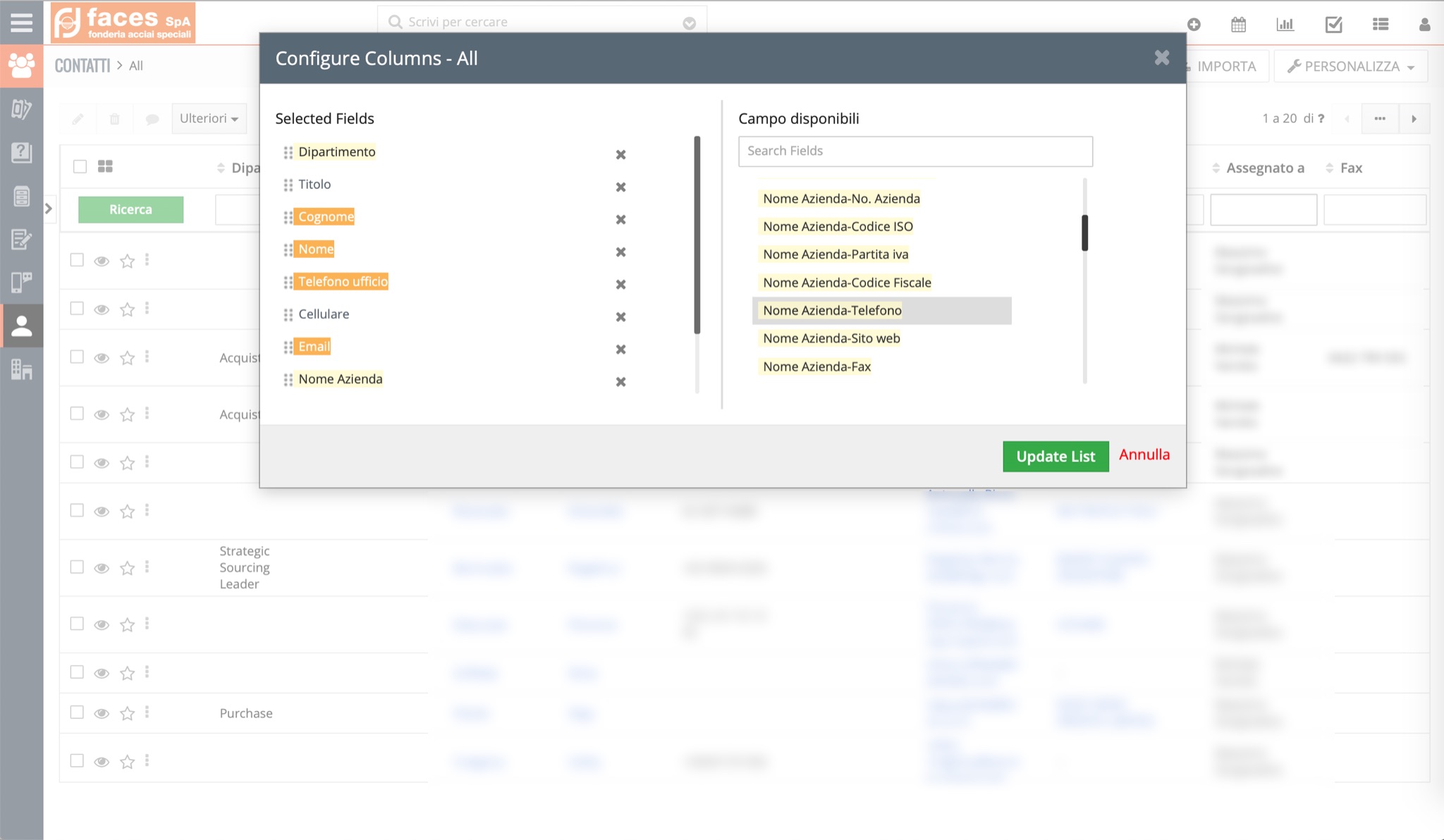Open the tasks checkmark icon
The height and width of the screenshot is (840, 1444).
point(1333,25)
